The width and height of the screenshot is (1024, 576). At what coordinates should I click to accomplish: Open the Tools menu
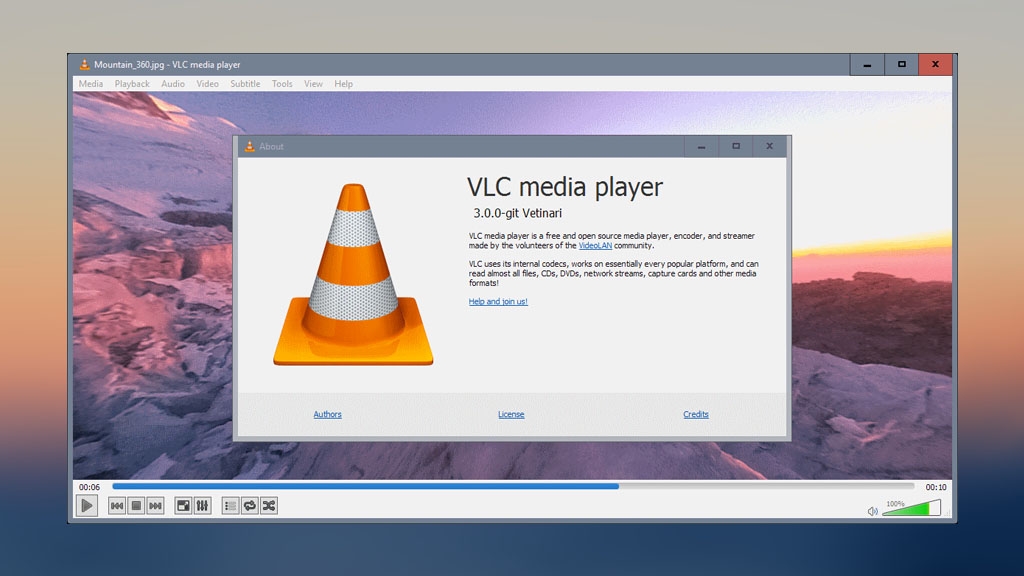pyautogui.click(x=282, y=84)
